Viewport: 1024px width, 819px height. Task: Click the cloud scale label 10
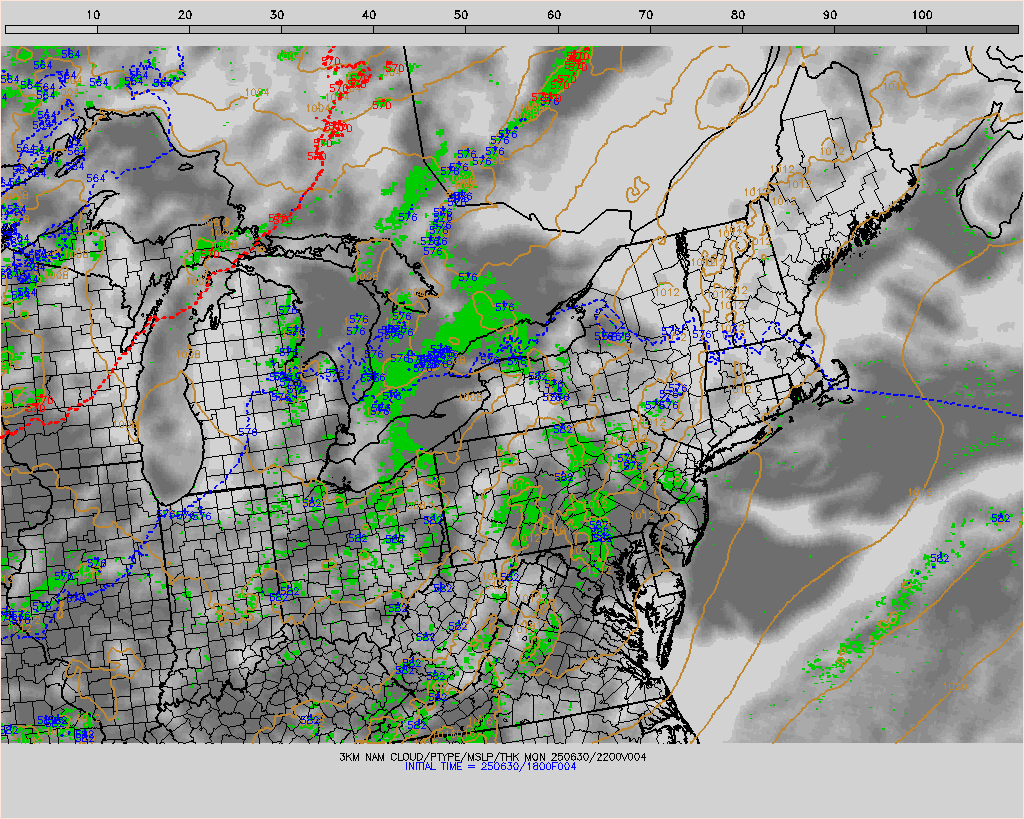pos(93,15)
